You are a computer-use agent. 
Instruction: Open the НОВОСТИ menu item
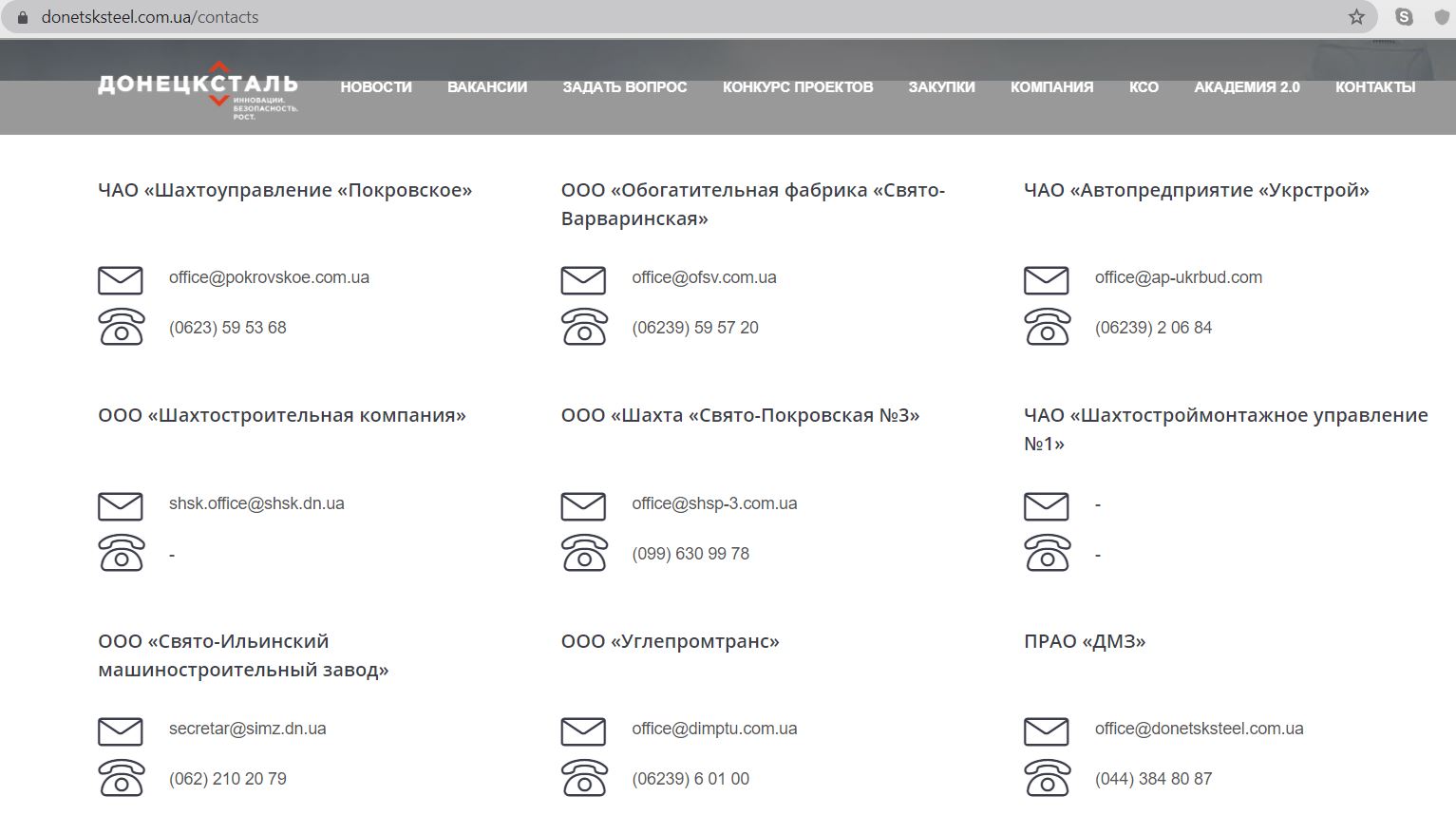[376, 87]
